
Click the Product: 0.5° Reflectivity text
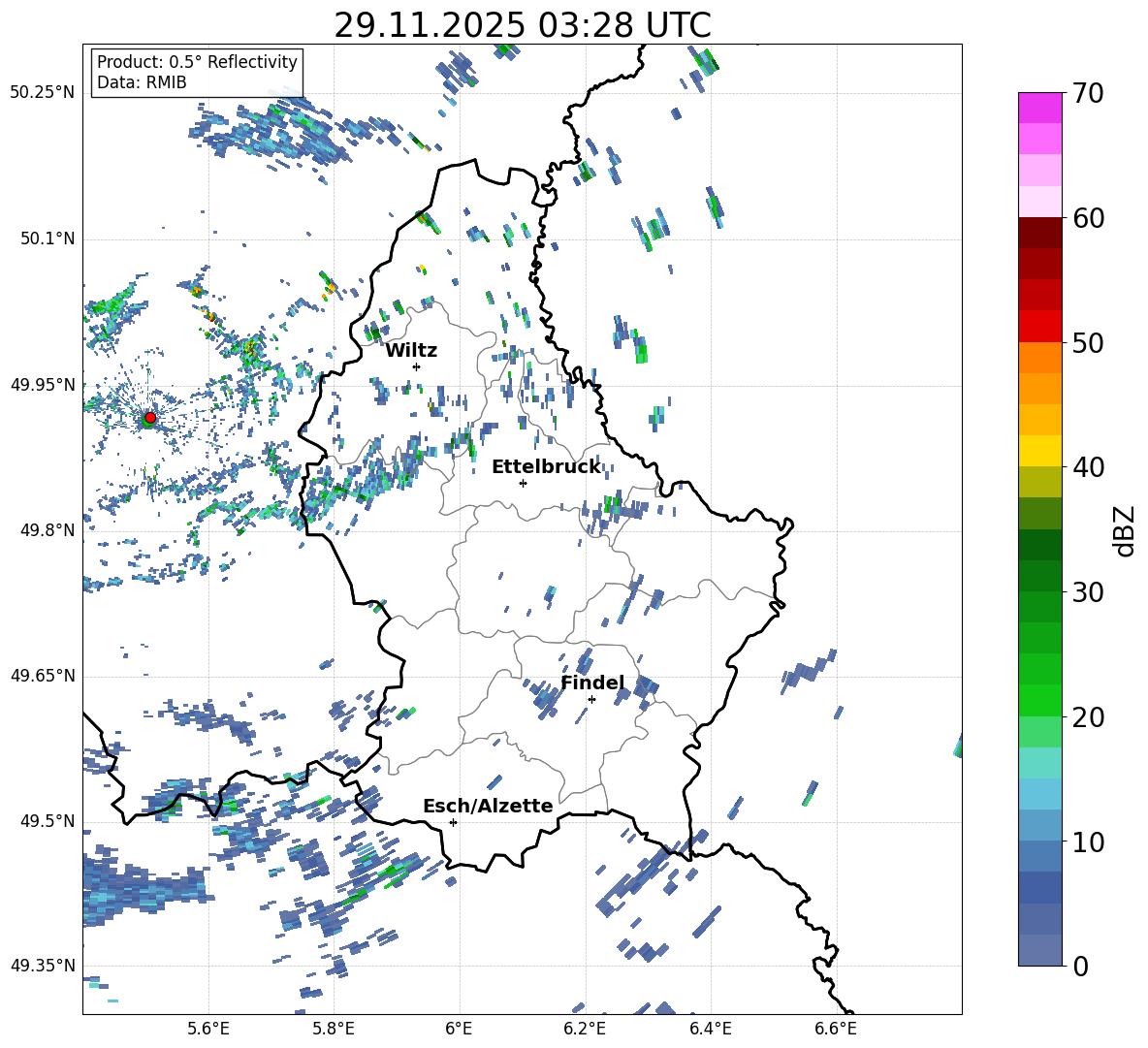[197, 61]
